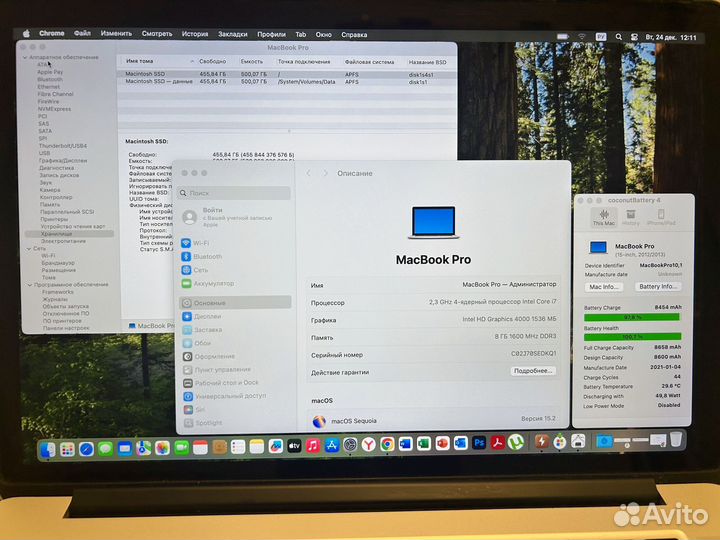Open Photos app in the Dock
Viewport: 720px width, 540px height.
(163, 447)
